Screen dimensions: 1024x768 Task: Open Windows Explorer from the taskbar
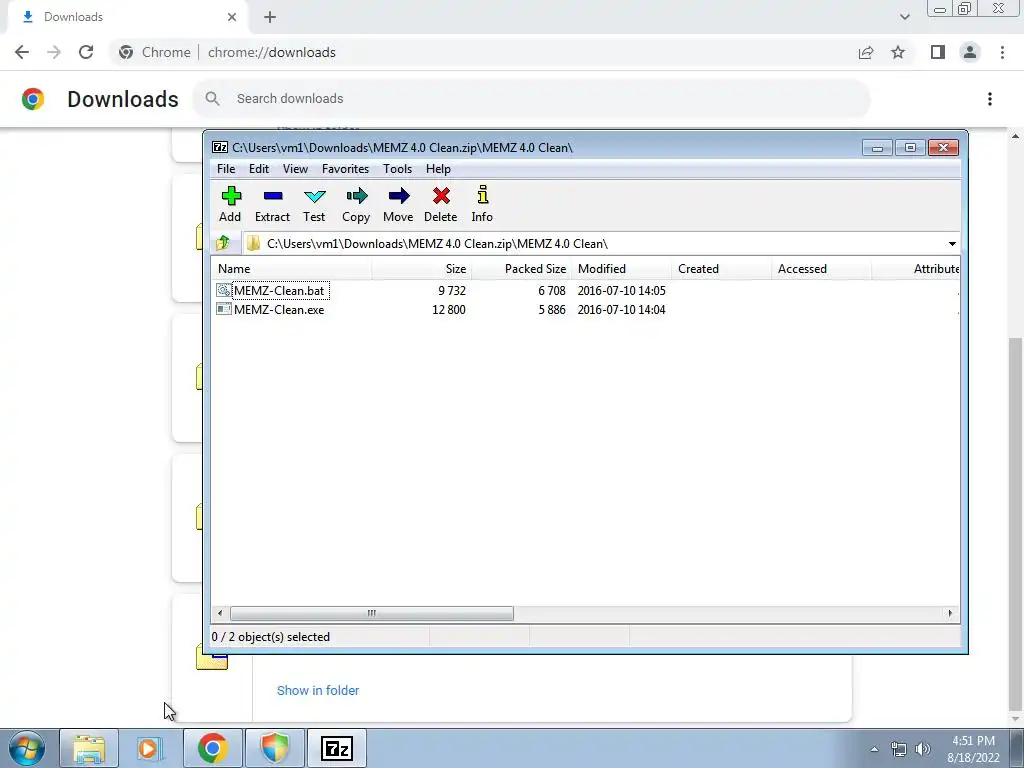point(89,748)
